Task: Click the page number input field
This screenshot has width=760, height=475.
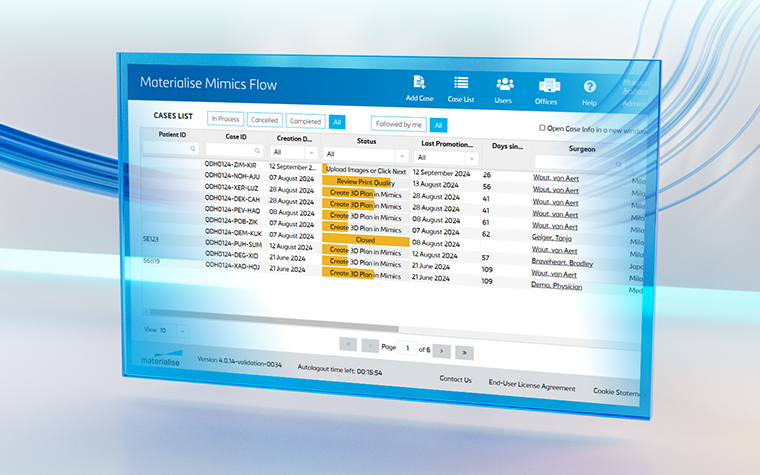Action: click(407, 348)
